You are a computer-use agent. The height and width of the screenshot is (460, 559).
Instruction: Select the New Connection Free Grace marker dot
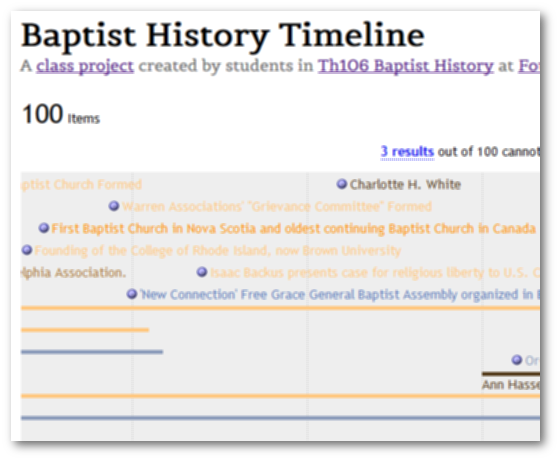tap(132, 294)
